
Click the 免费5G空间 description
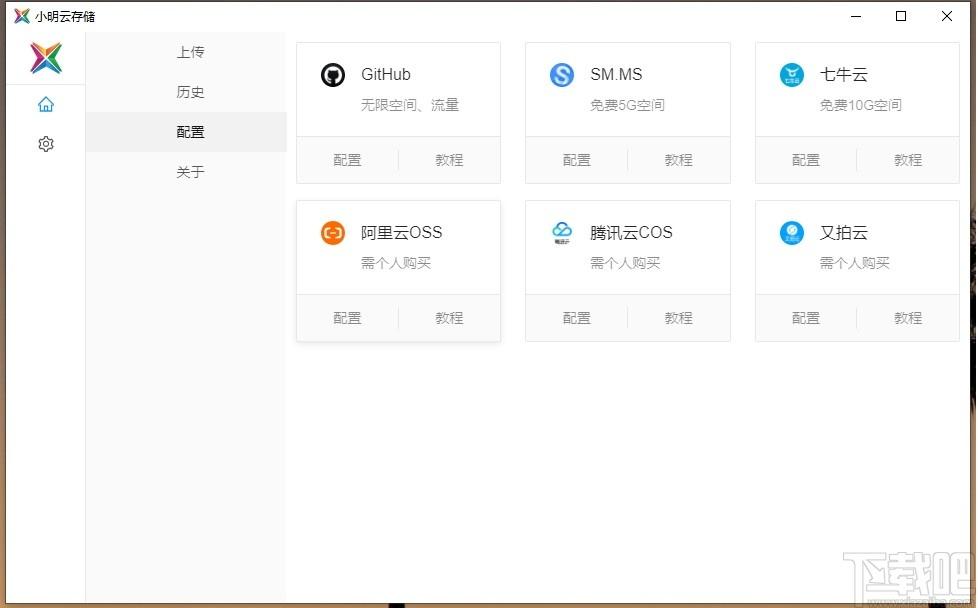tap(627, 105)
